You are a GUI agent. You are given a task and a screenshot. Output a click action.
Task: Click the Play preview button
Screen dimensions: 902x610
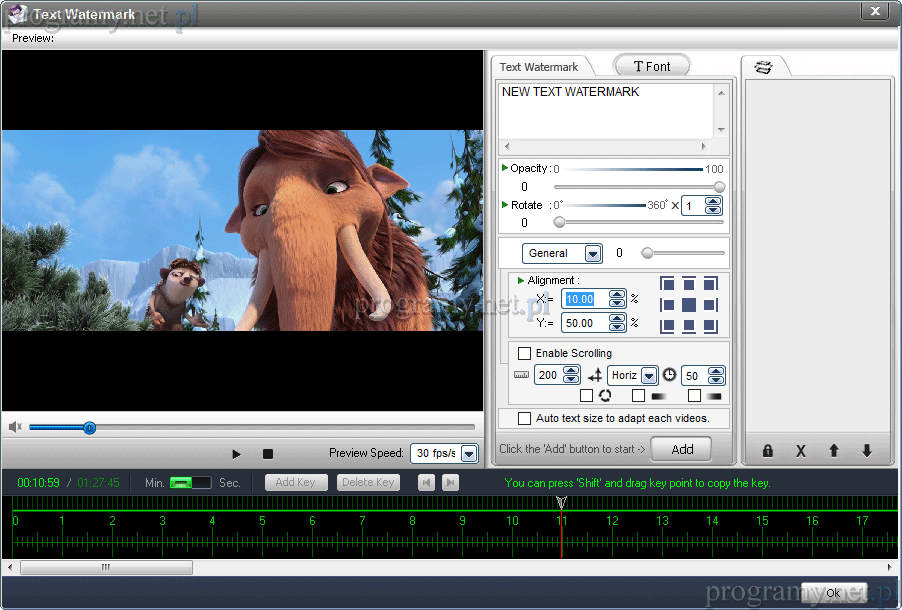pos(236,454)
